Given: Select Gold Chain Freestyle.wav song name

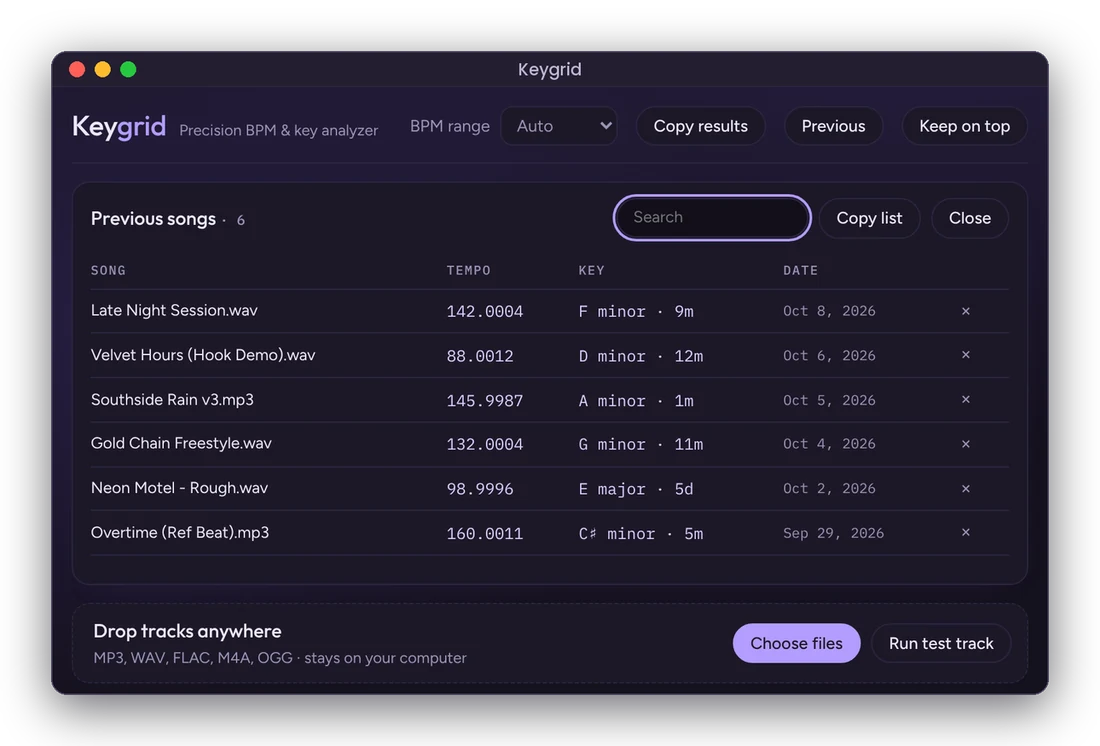Looking at the screenshot, I should [181, 444].
